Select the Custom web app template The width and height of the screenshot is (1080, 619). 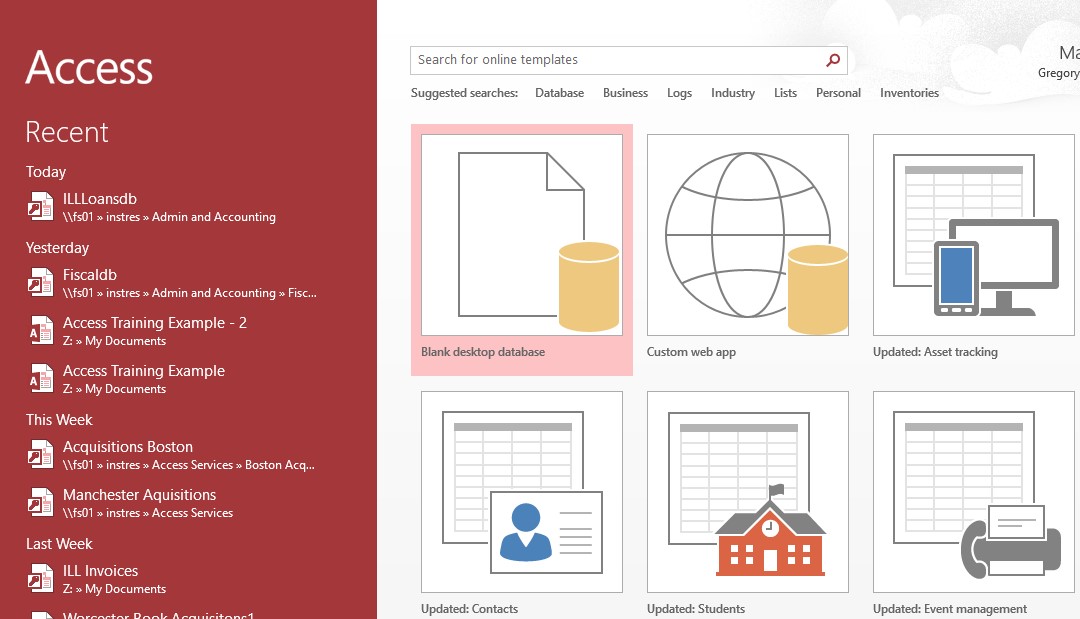tap(747, 235)
